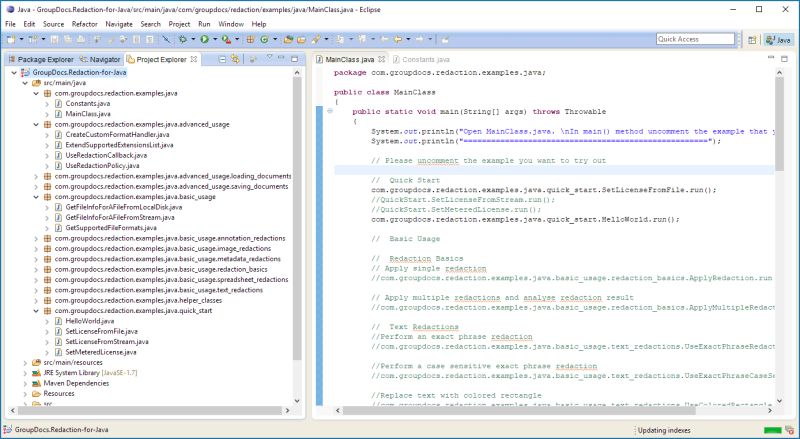Select GetSupportedFileFormats.java file
This screenshot has width=800, height=439.
[111, 228]
